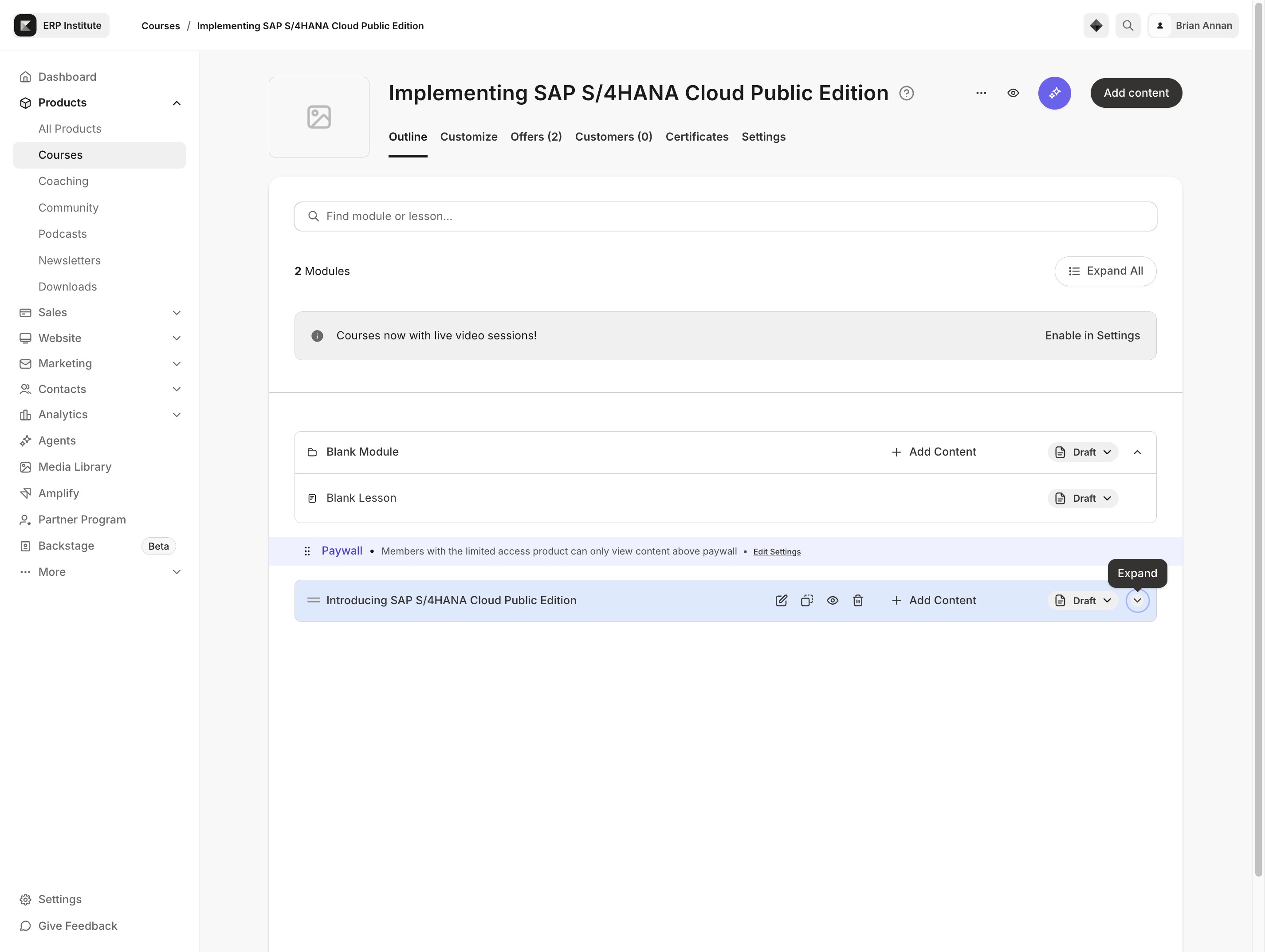Expand the More sidebar section
The height and width of the screenshot is (952, 1265).
point(177,572)
